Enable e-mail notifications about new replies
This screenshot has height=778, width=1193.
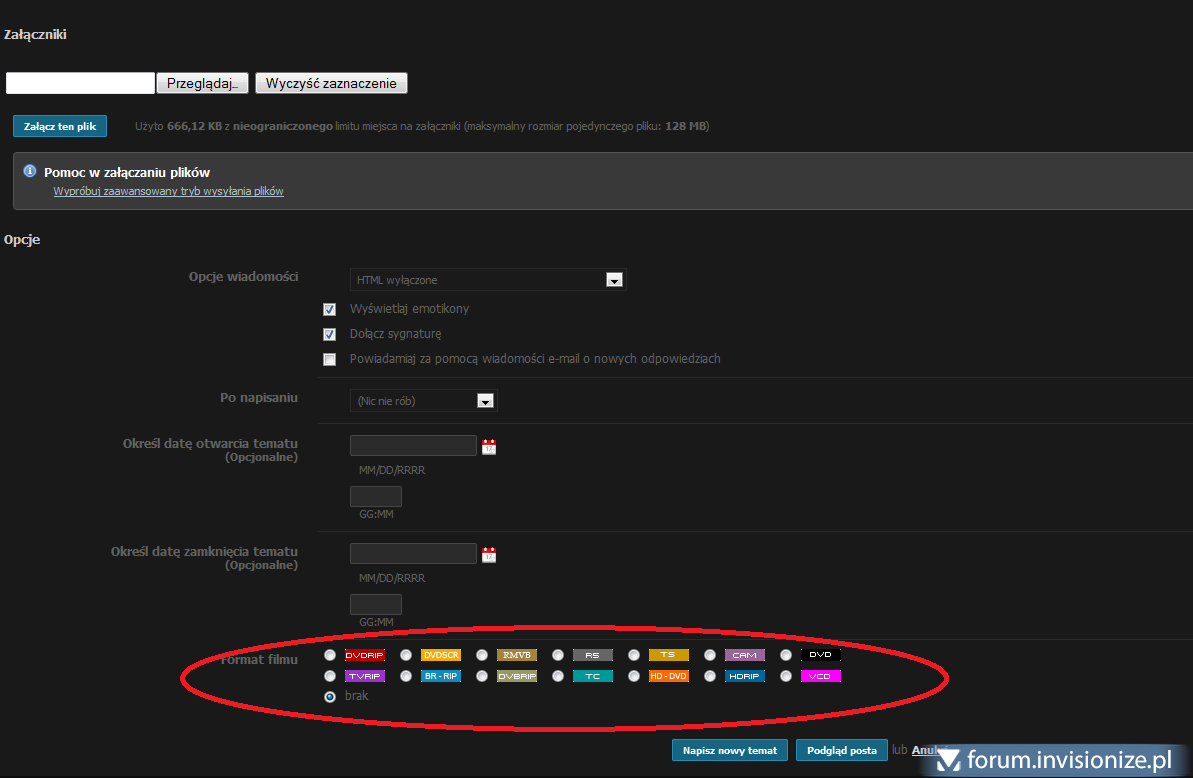pyautogui.click(x=329, y=360)
